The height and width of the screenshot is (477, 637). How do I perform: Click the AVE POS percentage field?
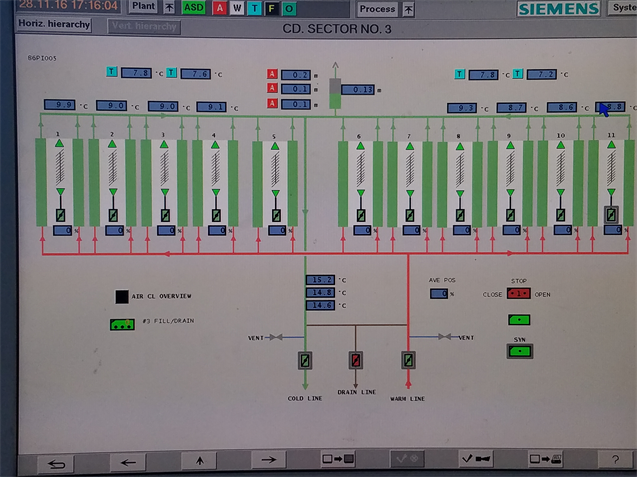pyautogui.click(x=439, y=294)
